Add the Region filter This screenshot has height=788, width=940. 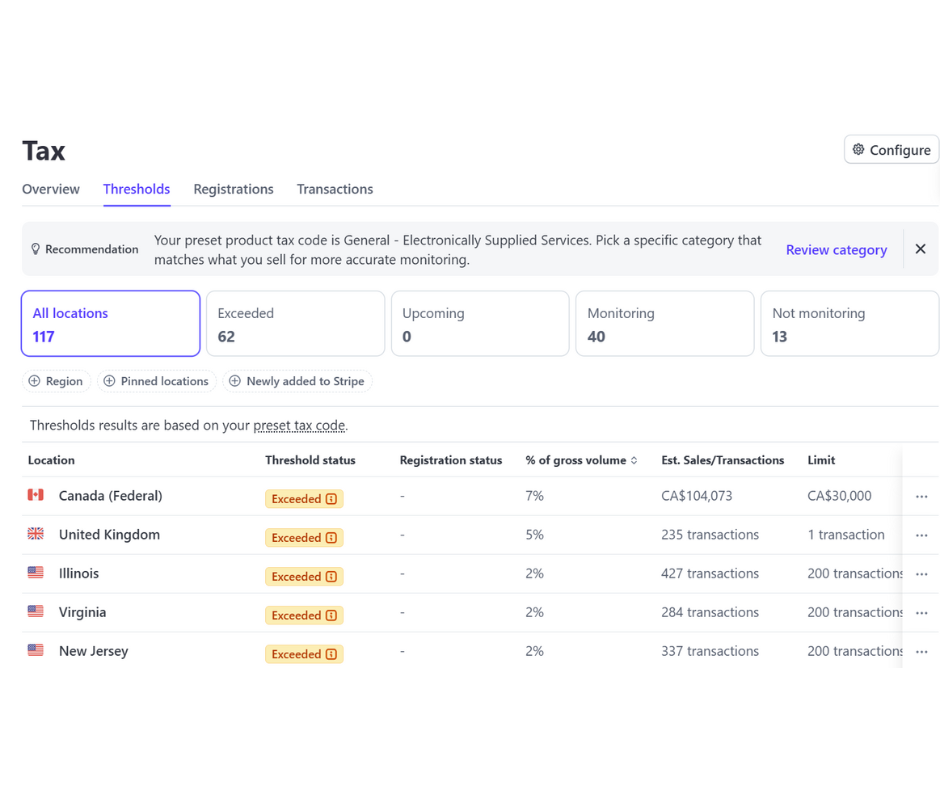(x=56, y=381)
